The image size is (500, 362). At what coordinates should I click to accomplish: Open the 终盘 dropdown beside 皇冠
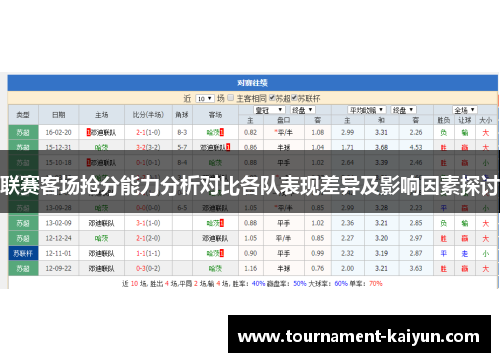point(302,110)
